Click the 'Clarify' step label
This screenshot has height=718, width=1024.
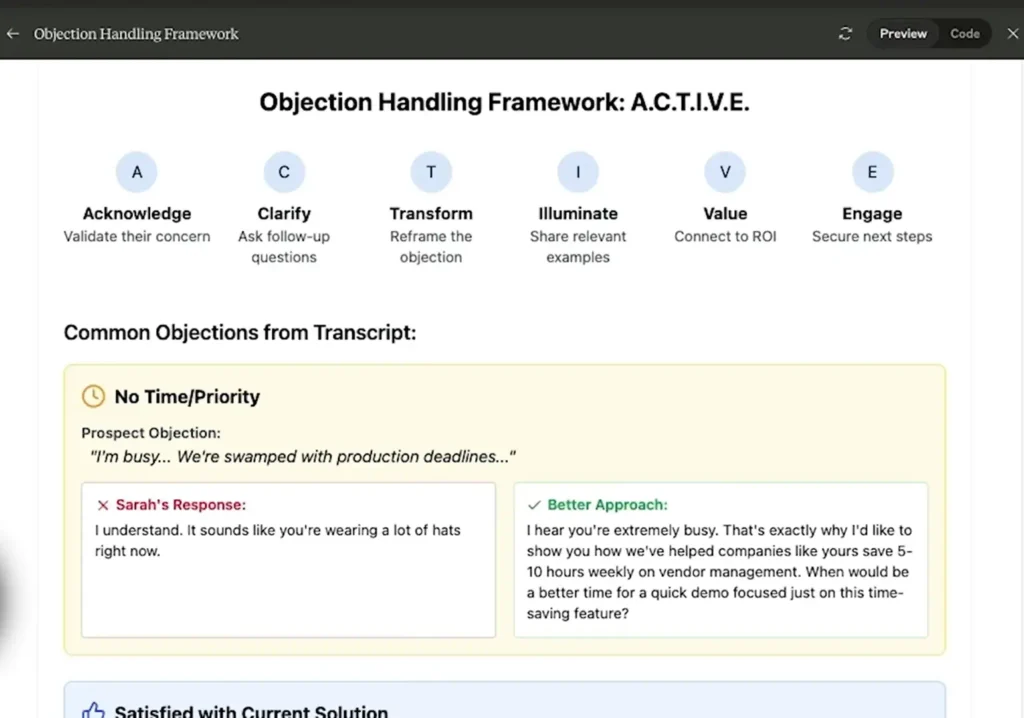pyautogui.click(x=284, y=214)
